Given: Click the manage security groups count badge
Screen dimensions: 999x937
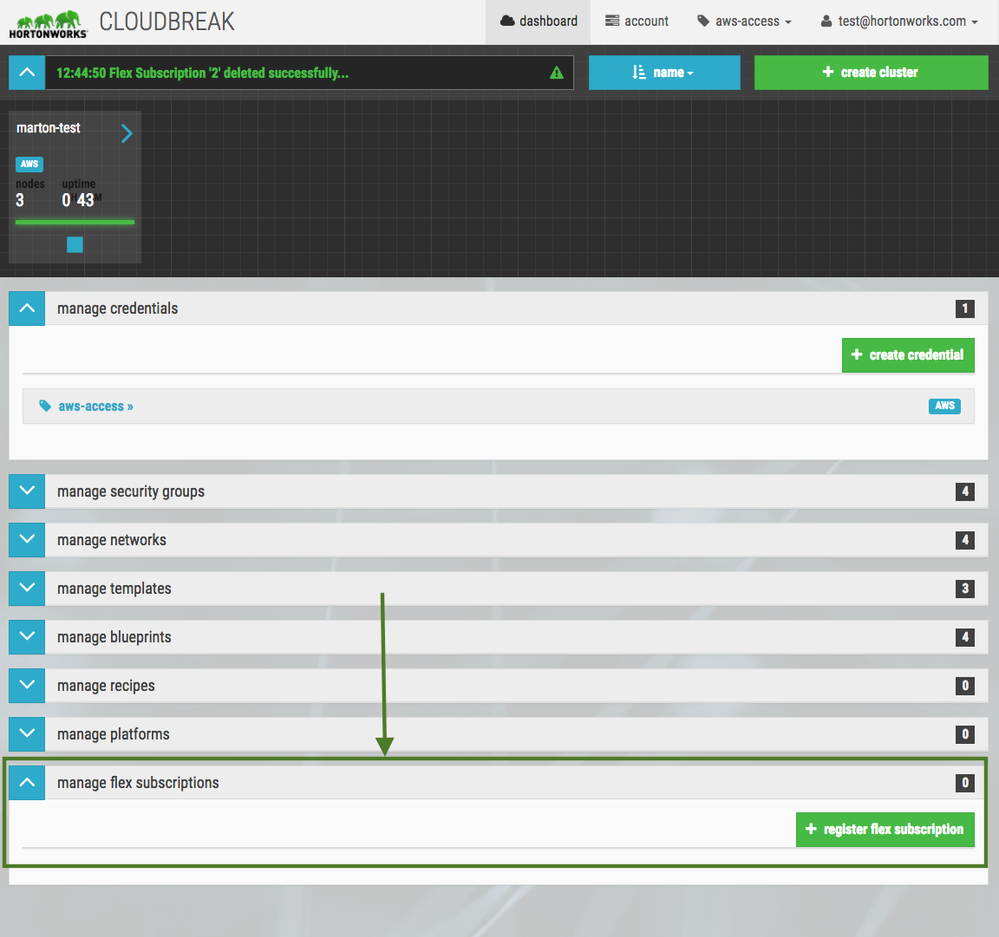Looking at the screenshot, I should tap(965, 492).
